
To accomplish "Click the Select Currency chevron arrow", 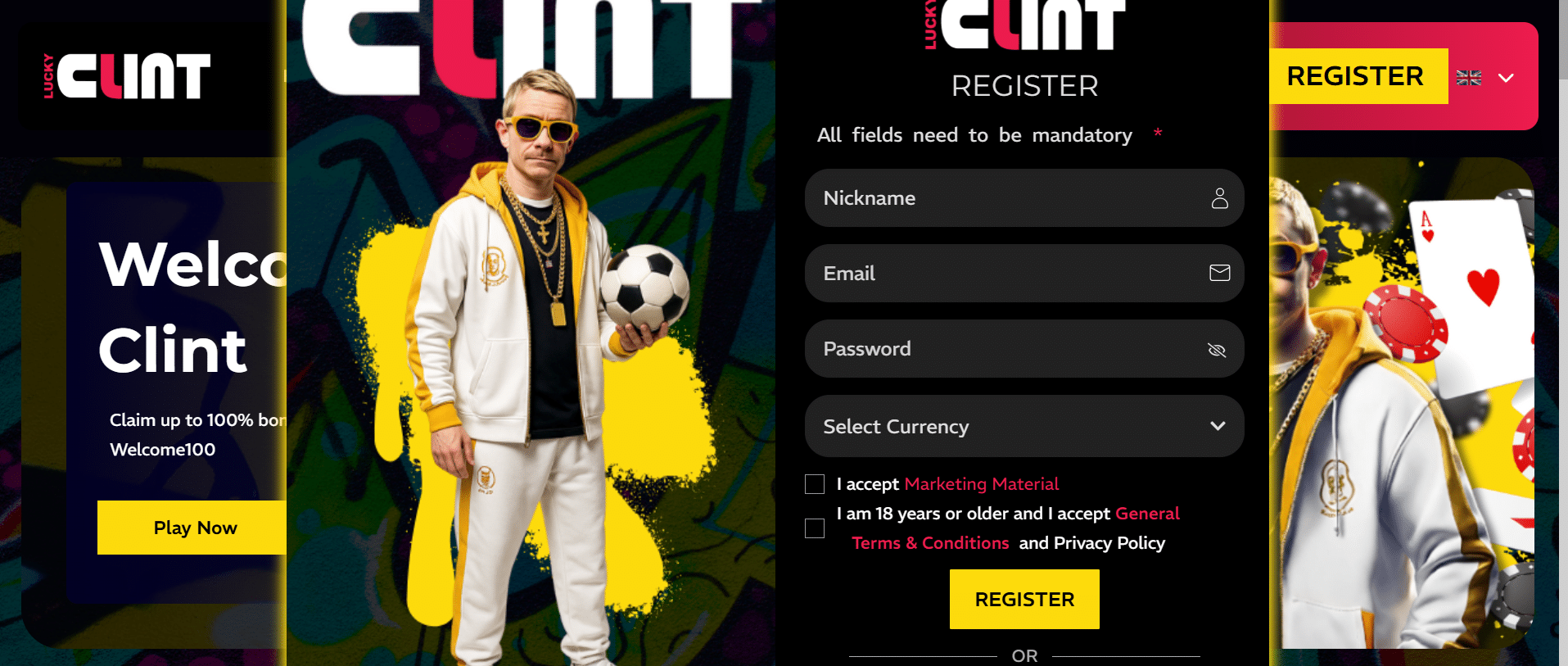I will coord(1218,426).
